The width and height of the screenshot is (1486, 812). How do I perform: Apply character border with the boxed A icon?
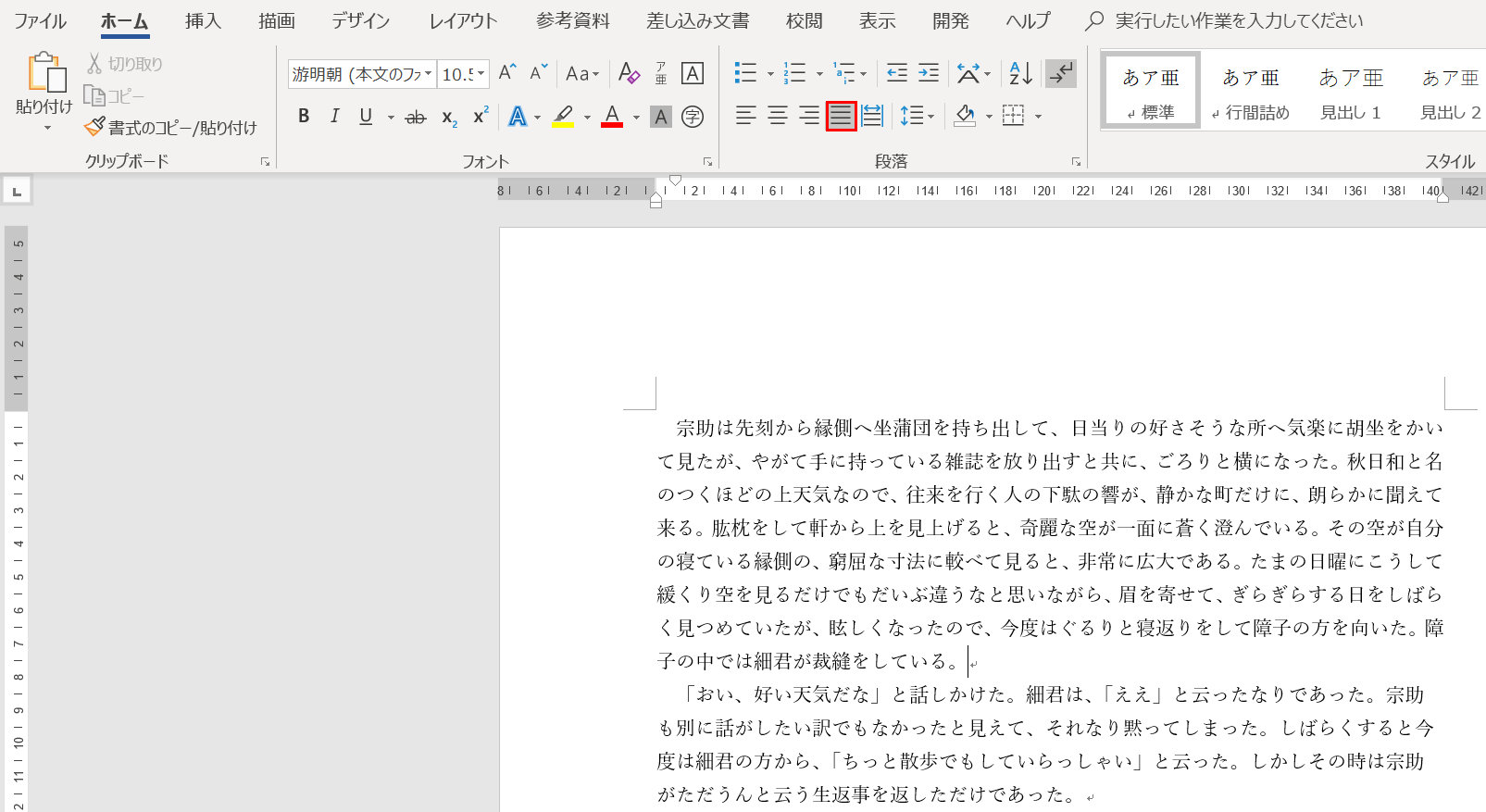tap(693, 73)
